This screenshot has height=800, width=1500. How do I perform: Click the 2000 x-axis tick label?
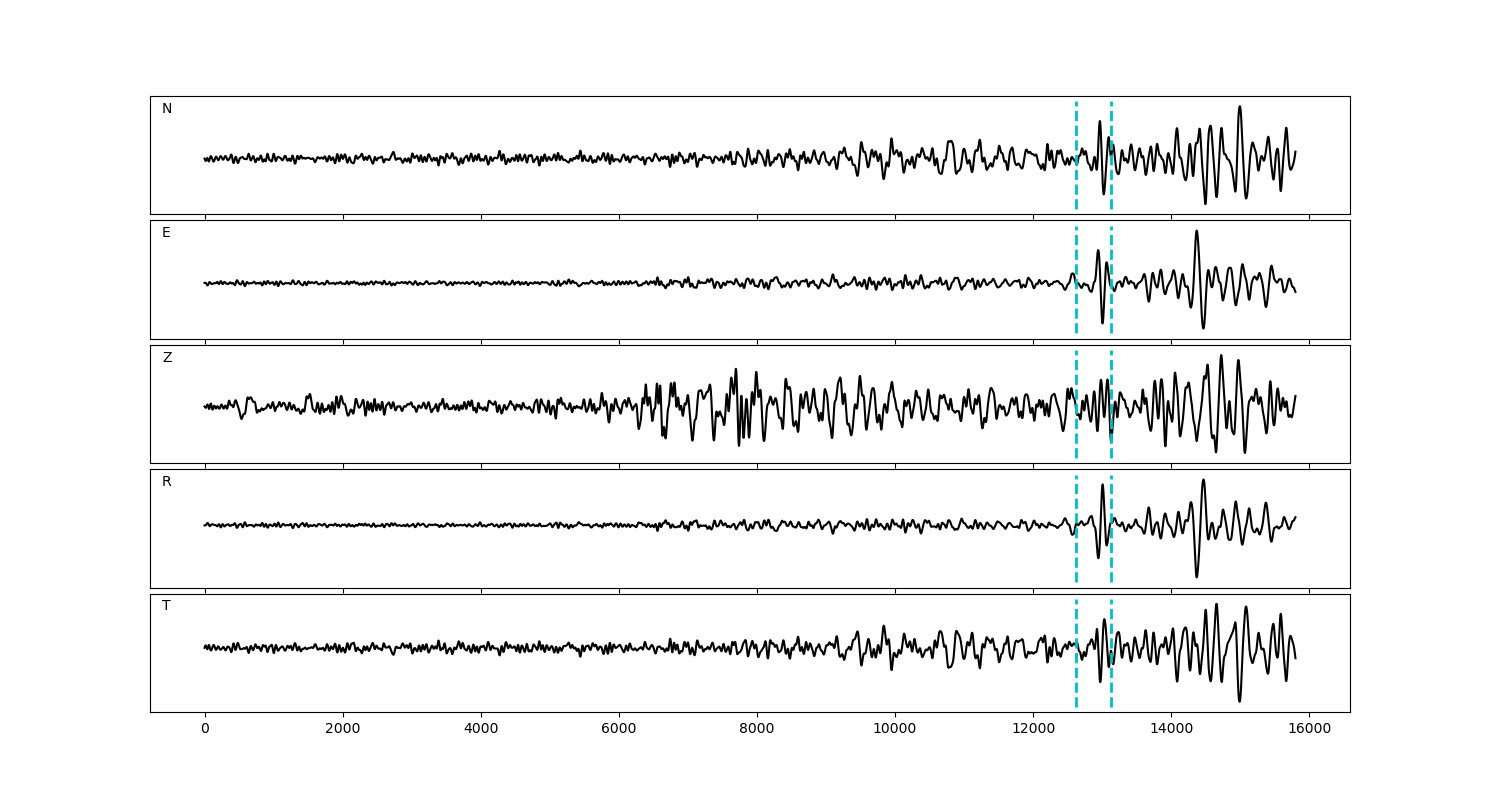[x=343, y=729]
